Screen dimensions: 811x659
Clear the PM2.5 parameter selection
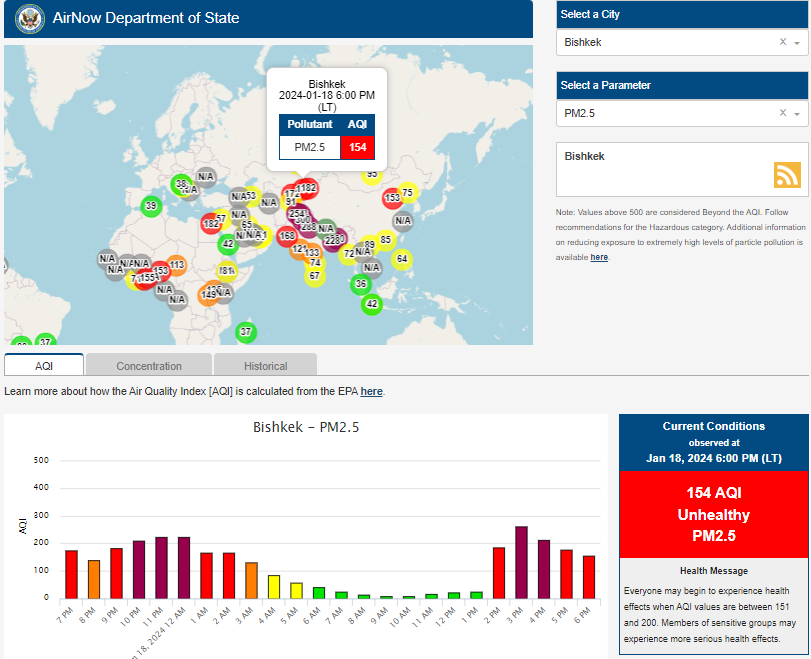tap(783, 113)
